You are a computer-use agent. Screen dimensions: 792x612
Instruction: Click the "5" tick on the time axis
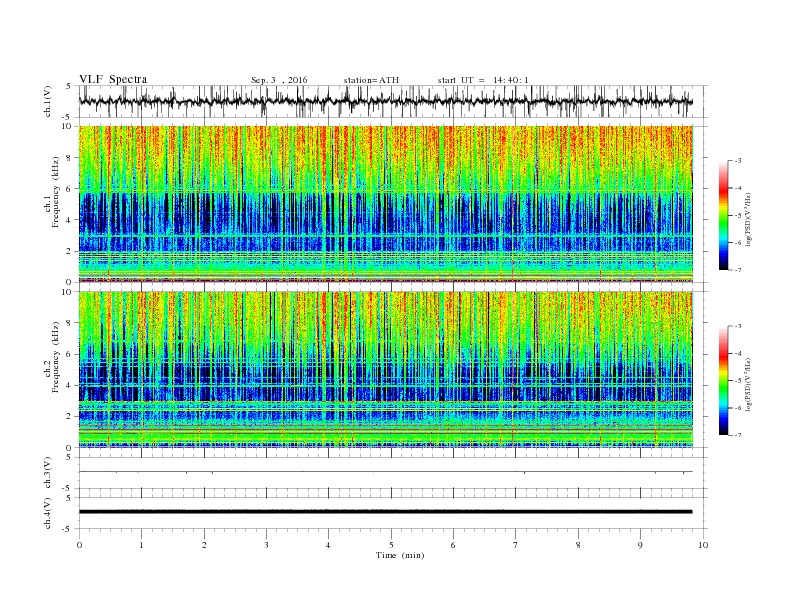(x=391, y=545)
